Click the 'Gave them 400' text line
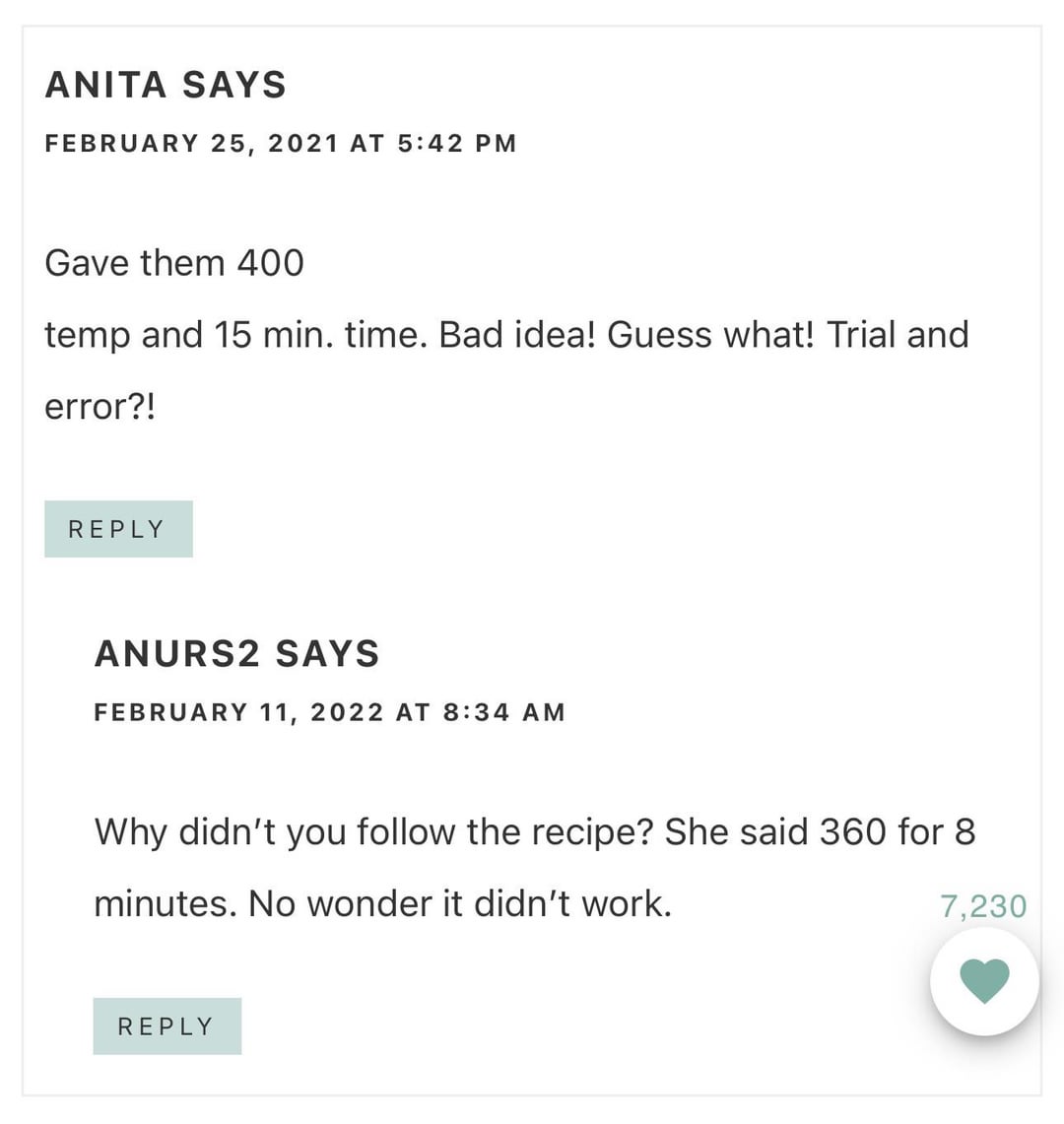The width and height of the screenshot is (1064, 1124). point(174,263)
